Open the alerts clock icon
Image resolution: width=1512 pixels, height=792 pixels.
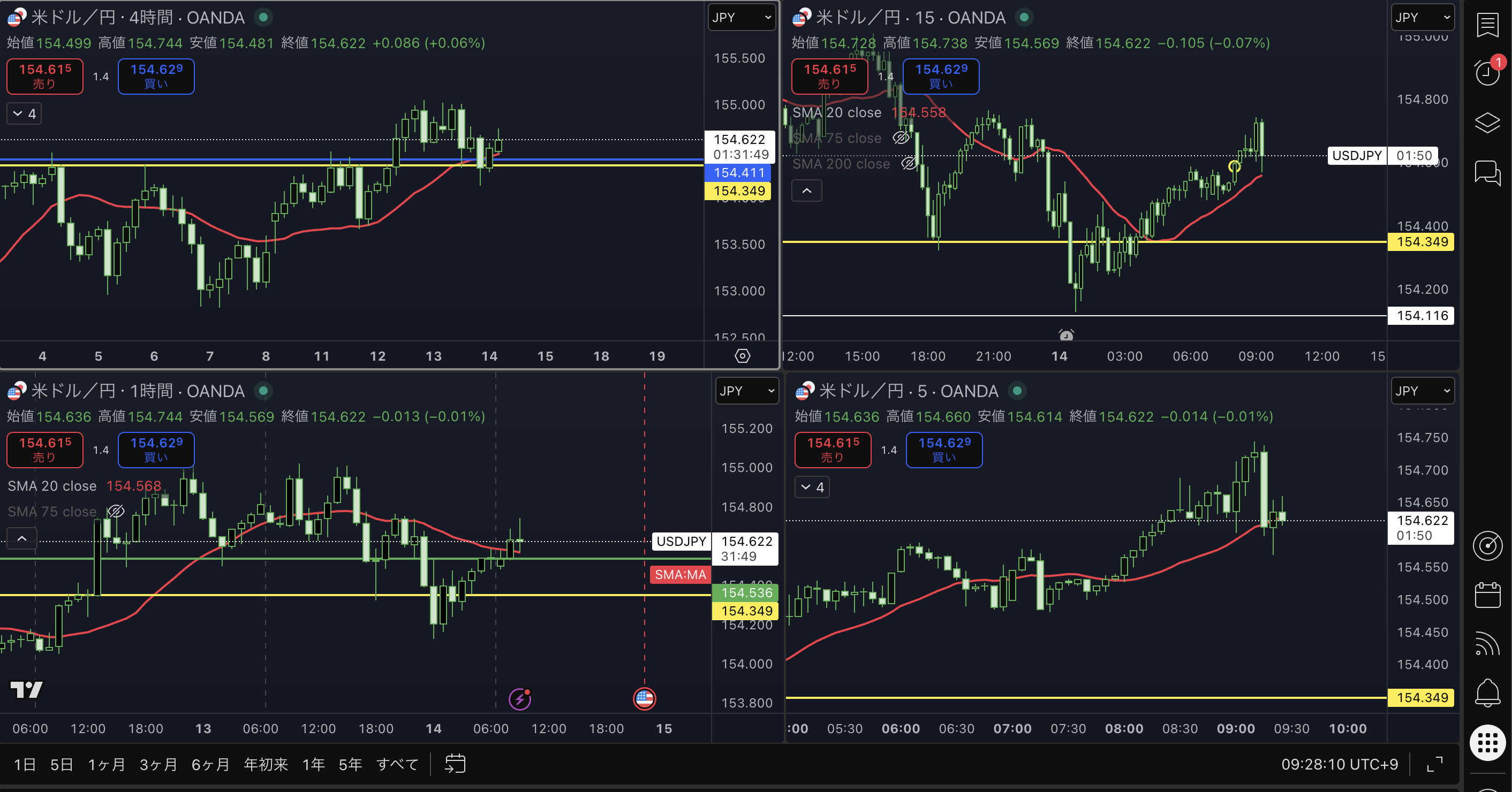[x=1487, y=73]
